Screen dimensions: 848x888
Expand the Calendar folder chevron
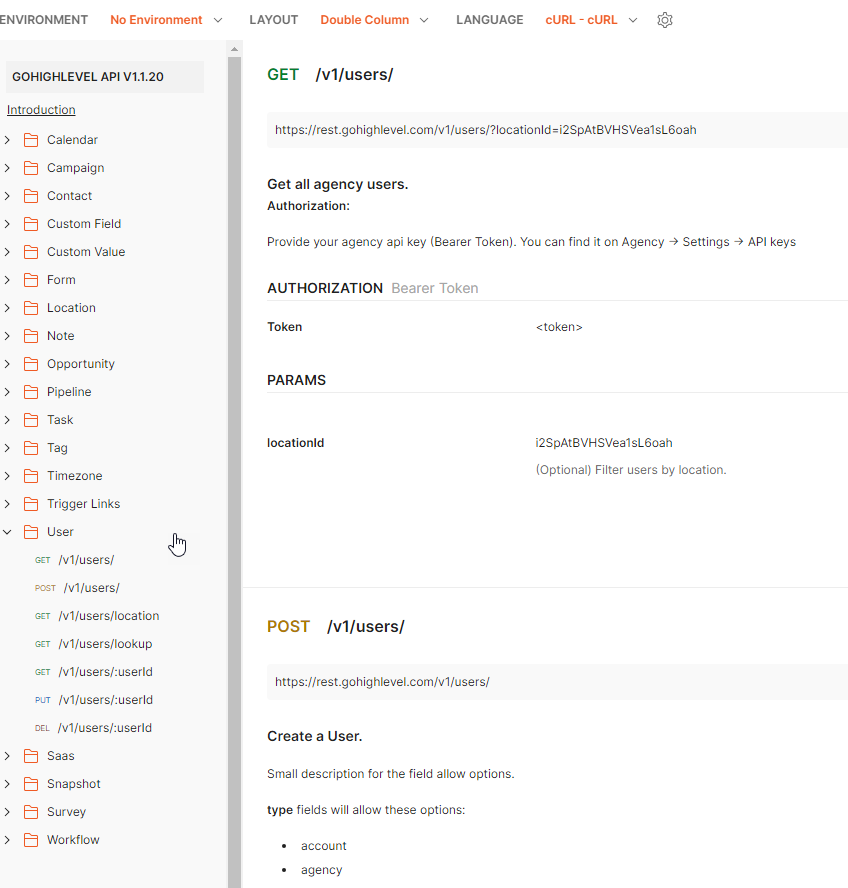[7, 140]
